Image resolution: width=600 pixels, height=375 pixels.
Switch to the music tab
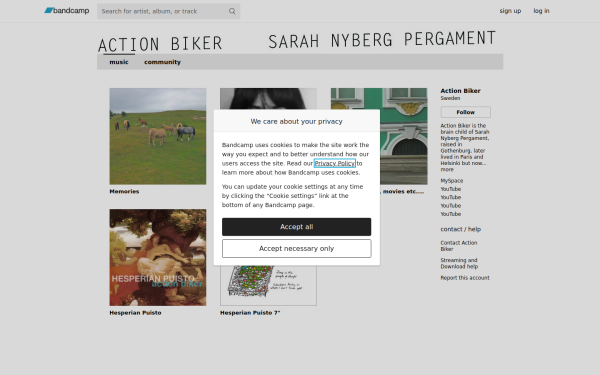click(119, 62)
